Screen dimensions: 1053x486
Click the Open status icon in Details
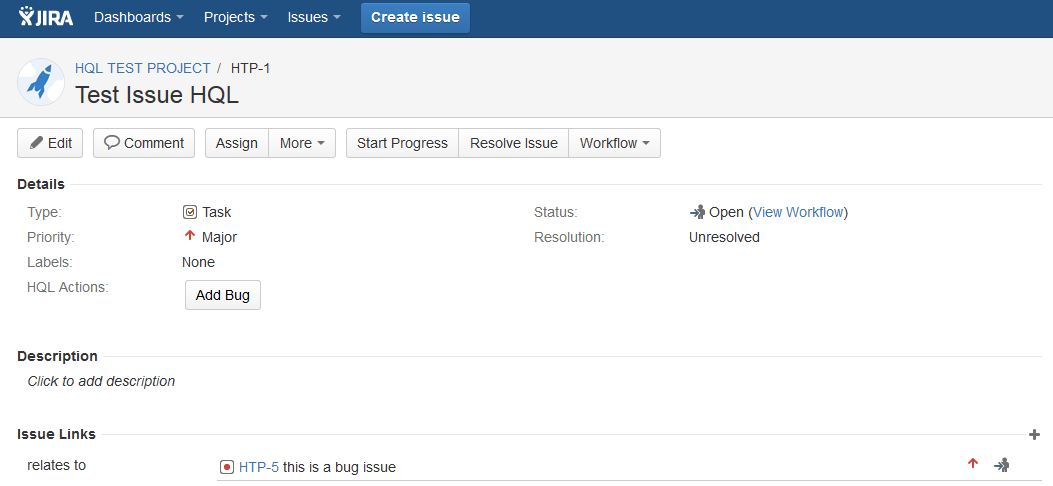tap(697, 212)
